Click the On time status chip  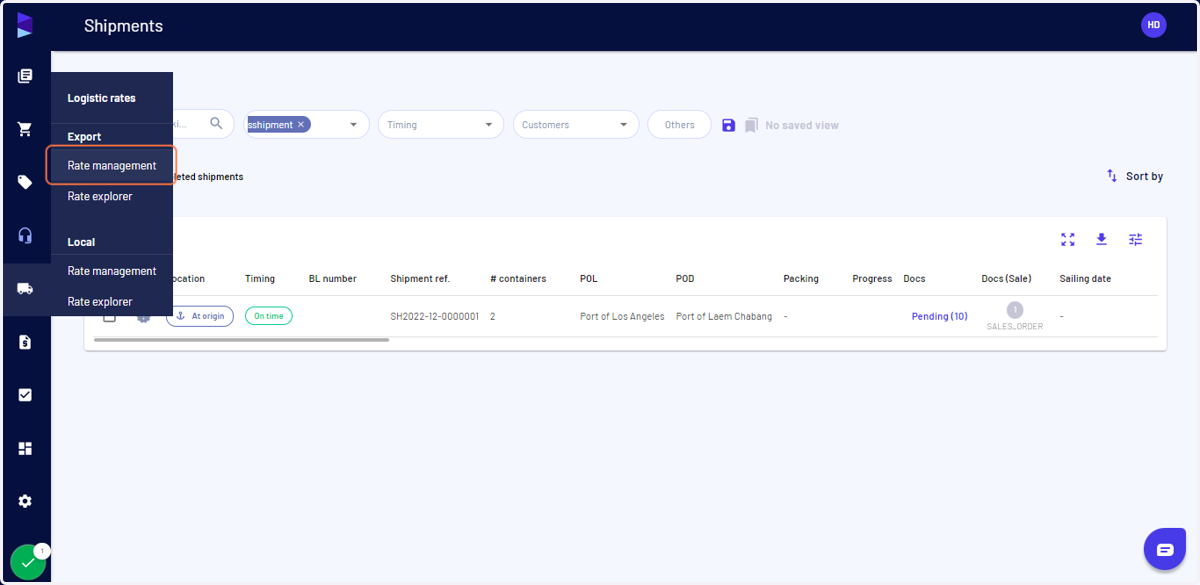[268, 316]
